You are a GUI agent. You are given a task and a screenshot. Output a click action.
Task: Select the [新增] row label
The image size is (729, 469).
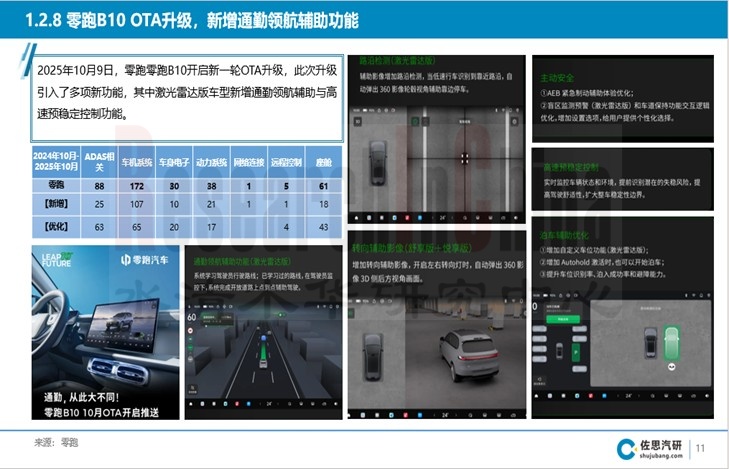tap(56, 204)
